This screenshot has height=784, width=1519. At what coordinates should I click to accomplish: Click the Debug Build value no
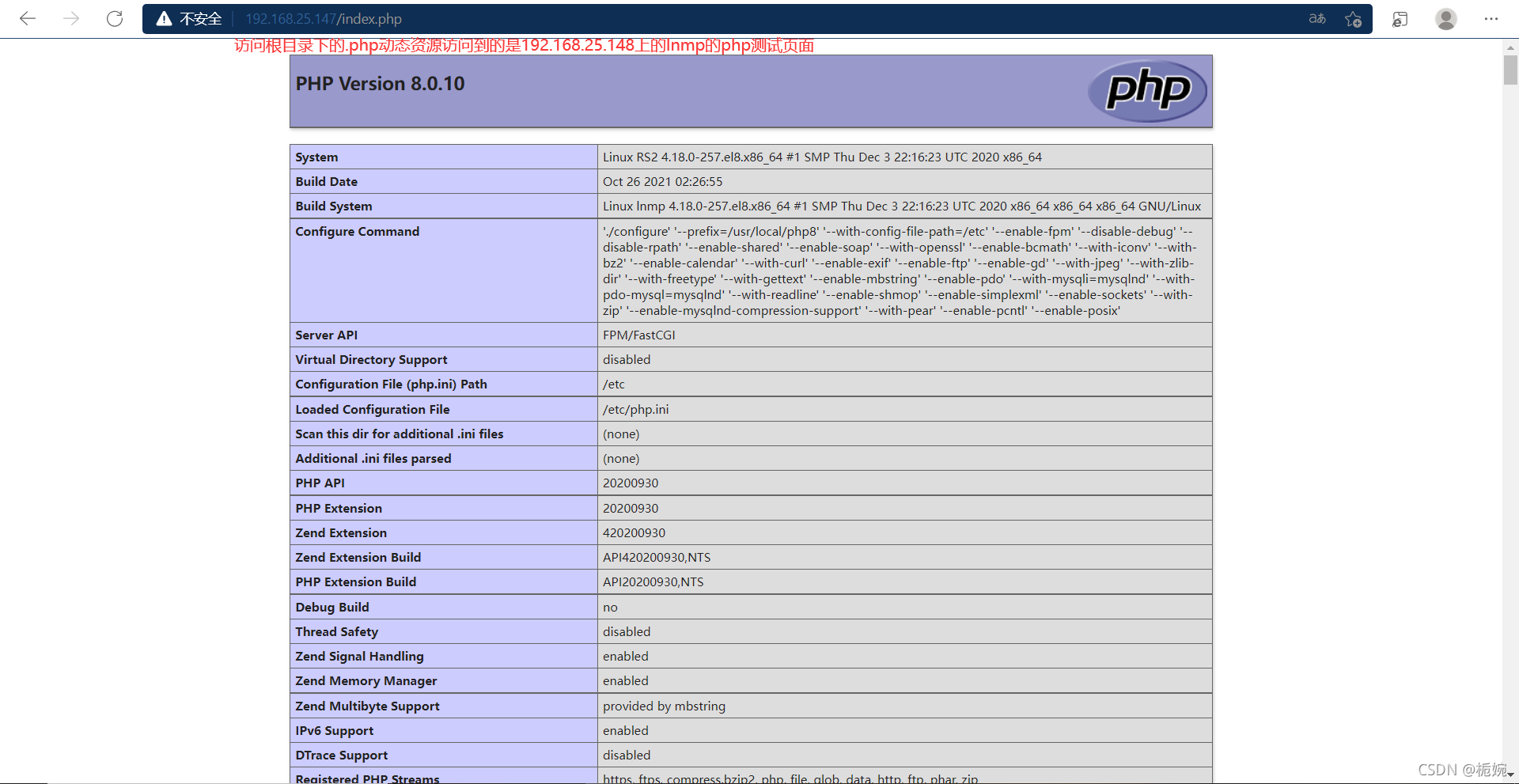coord(610,608)
